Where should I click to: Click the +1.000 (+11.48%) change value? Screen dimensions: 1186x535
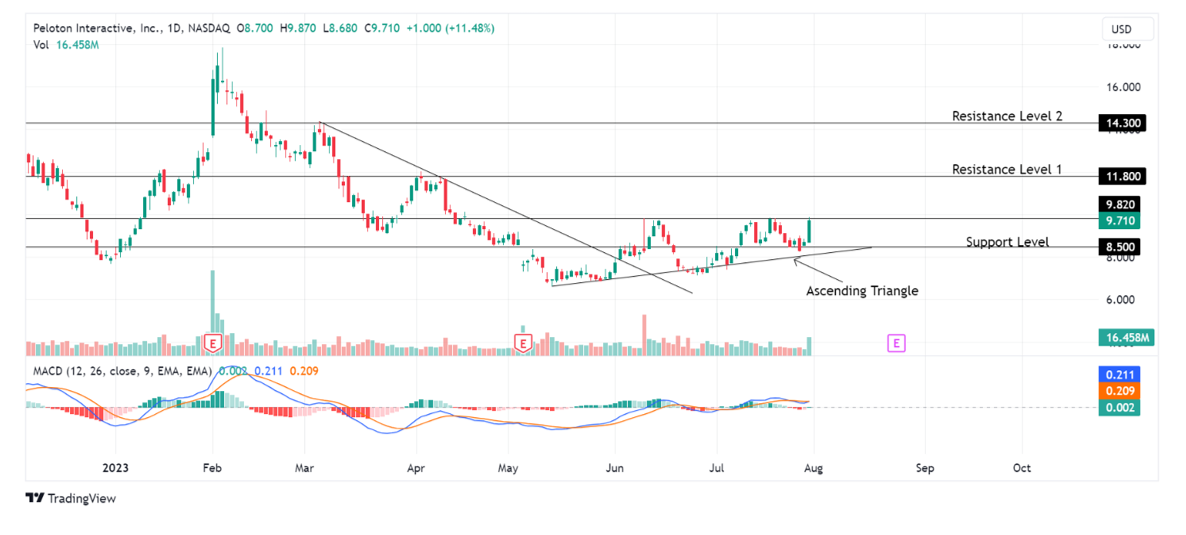452,29
